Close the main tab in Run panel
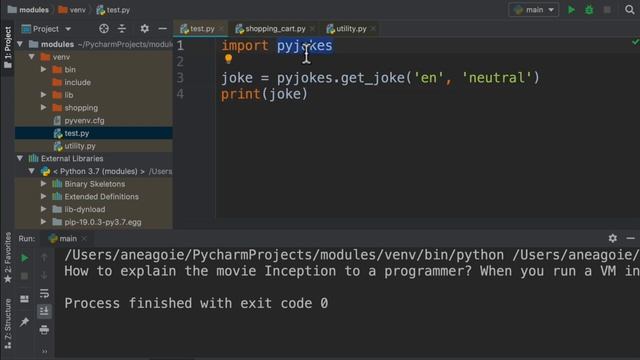This screenshot has height=360, width=640. 84,238
